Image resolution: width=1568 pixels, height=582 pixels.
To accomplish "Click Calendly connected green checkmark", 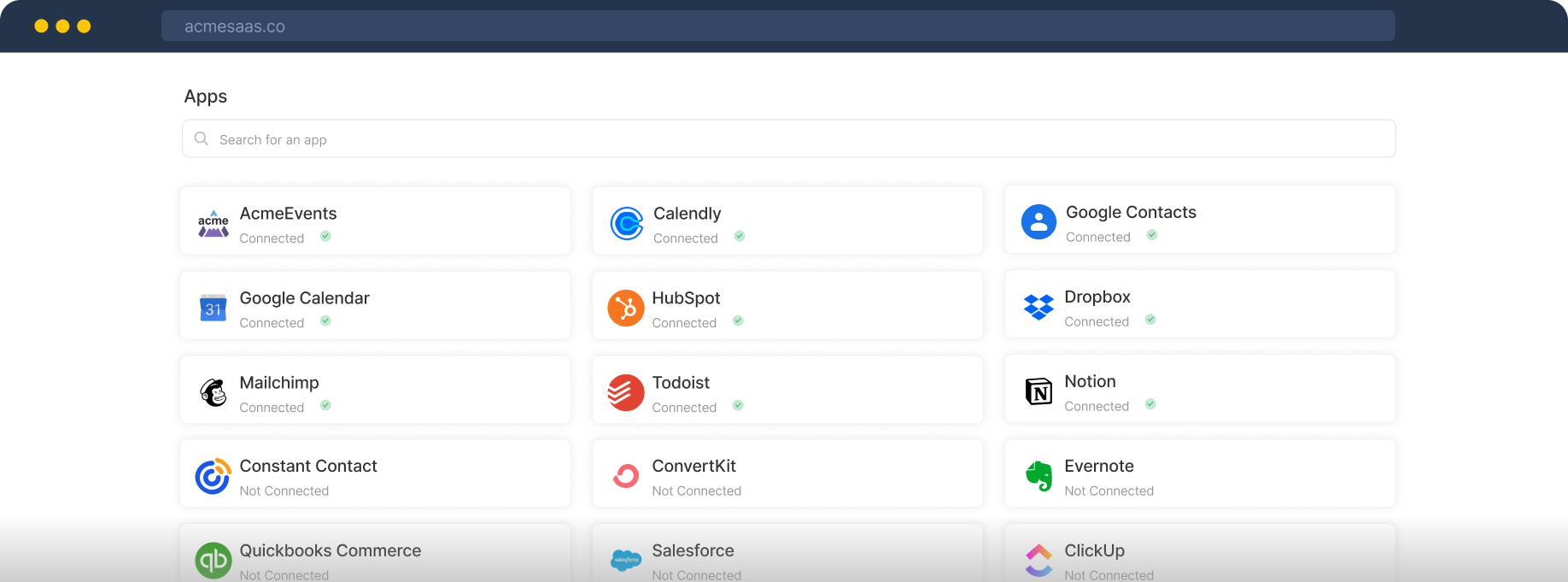I will (740, 237).
